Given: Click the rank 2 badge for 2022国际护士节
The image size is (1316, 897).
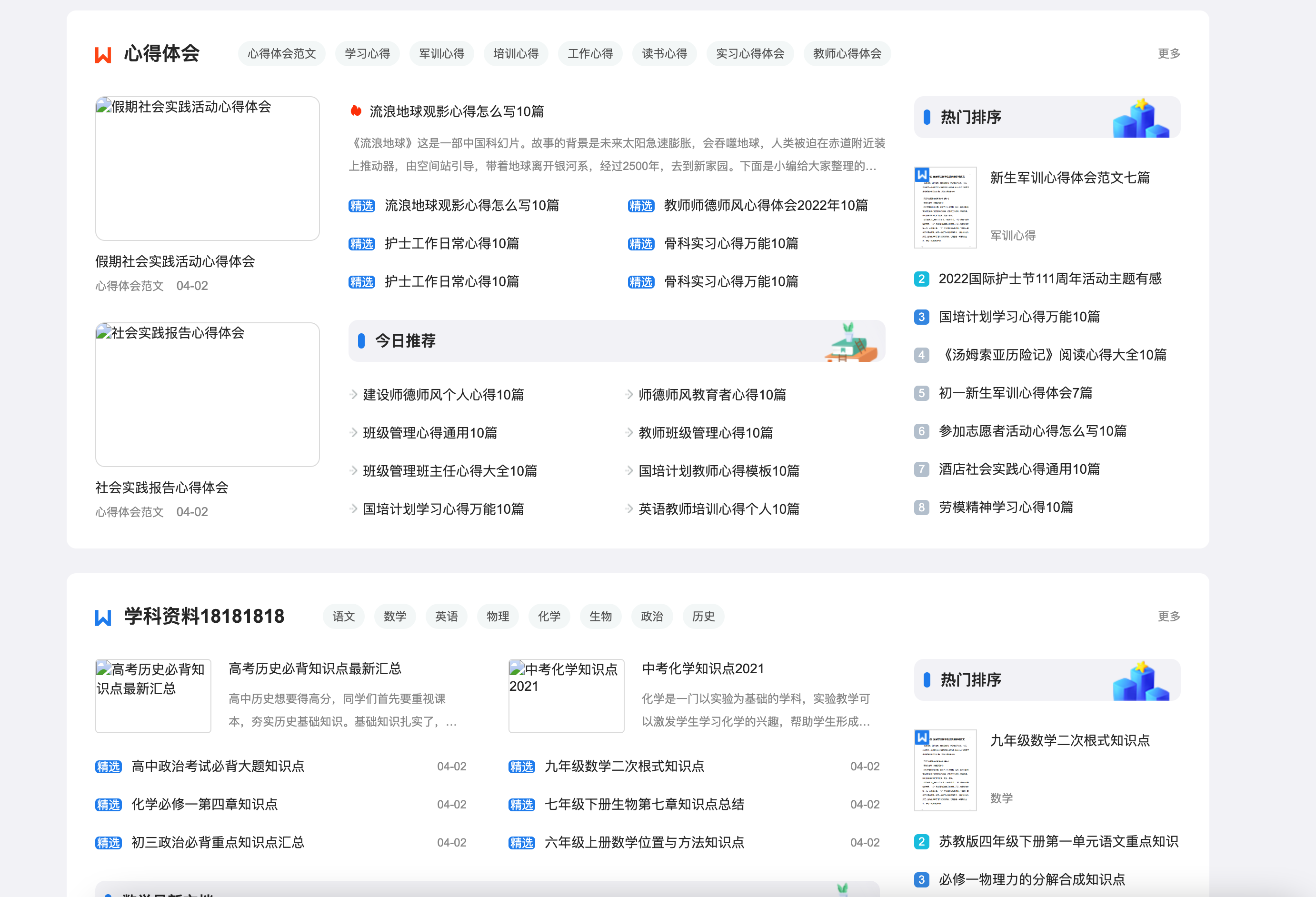Looking at the screenshot, I should [x=921, y=279].
